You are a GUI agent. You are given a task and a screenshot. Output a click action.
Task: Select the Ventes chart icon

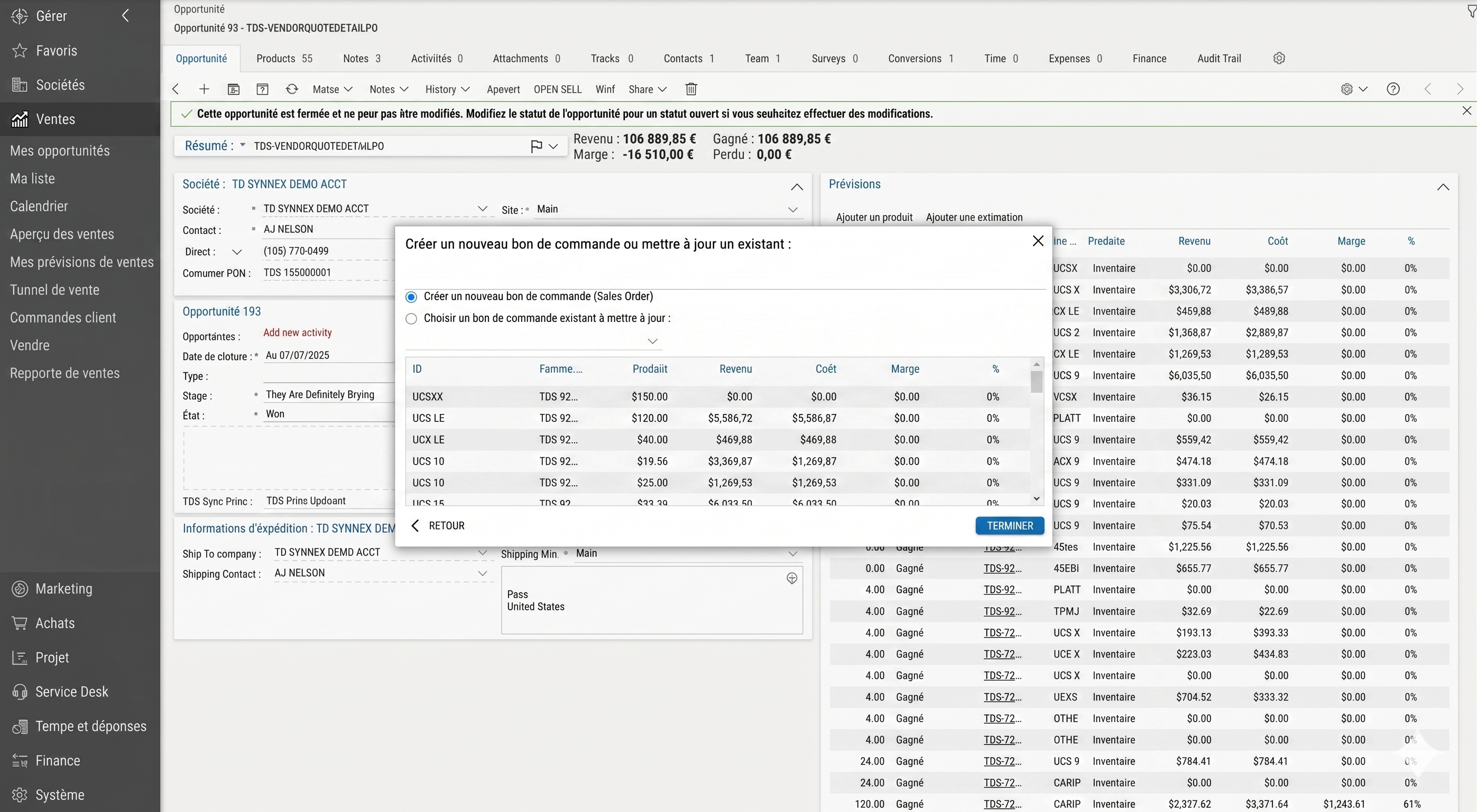point(20,119)
